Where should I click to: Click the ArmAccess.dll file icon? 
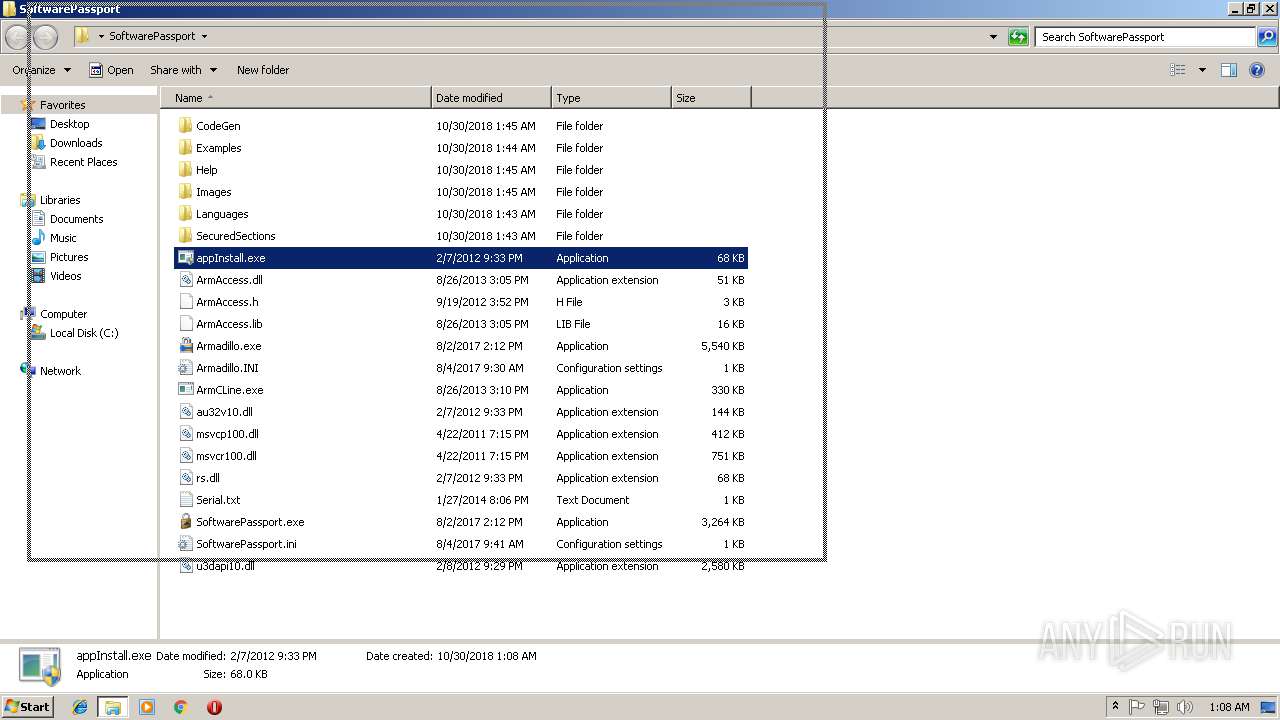185,280
